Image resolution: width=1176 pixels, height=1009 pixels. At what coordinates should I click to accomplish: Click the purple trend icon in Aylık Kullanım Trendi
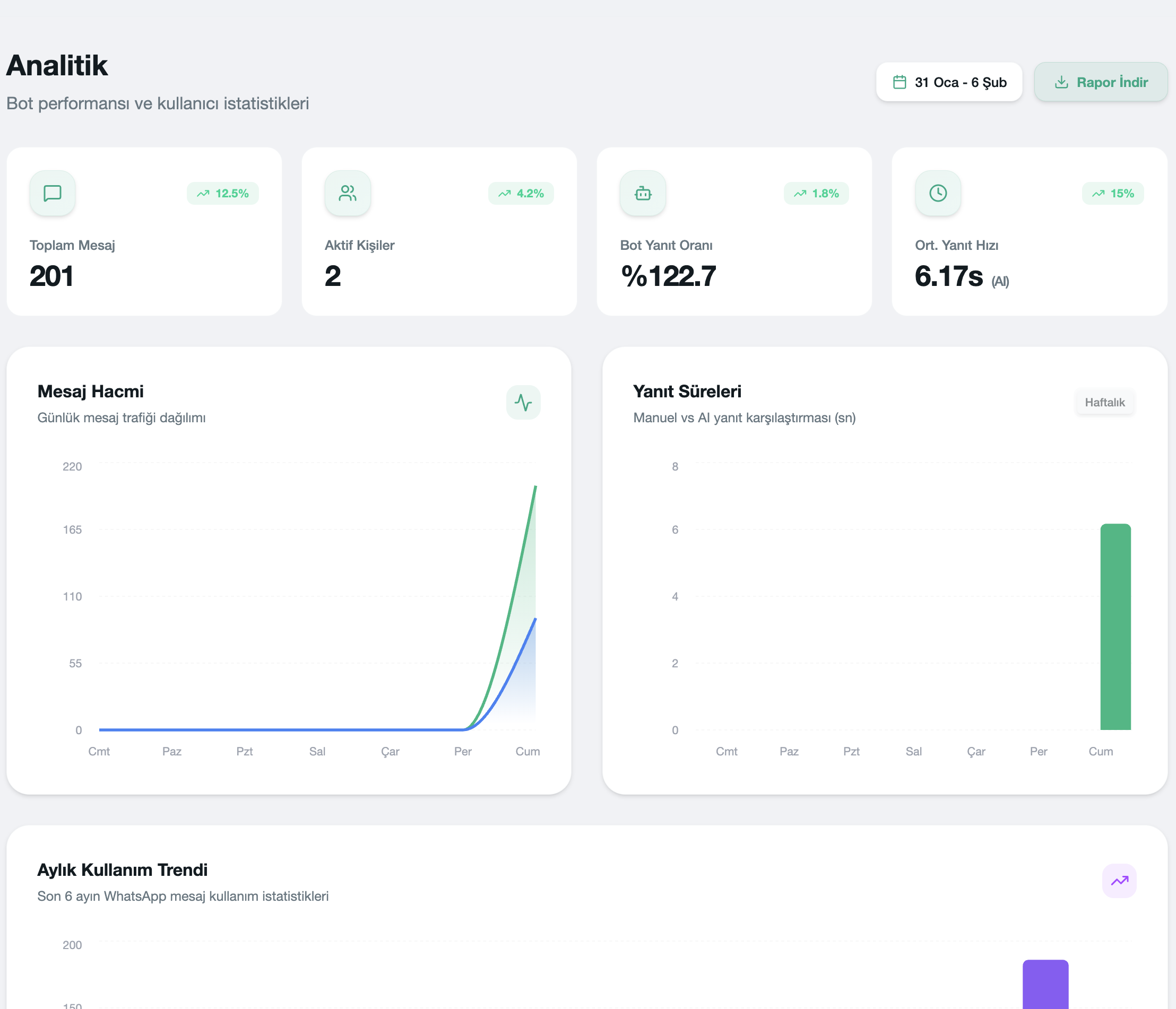[x=1119, y=881]
